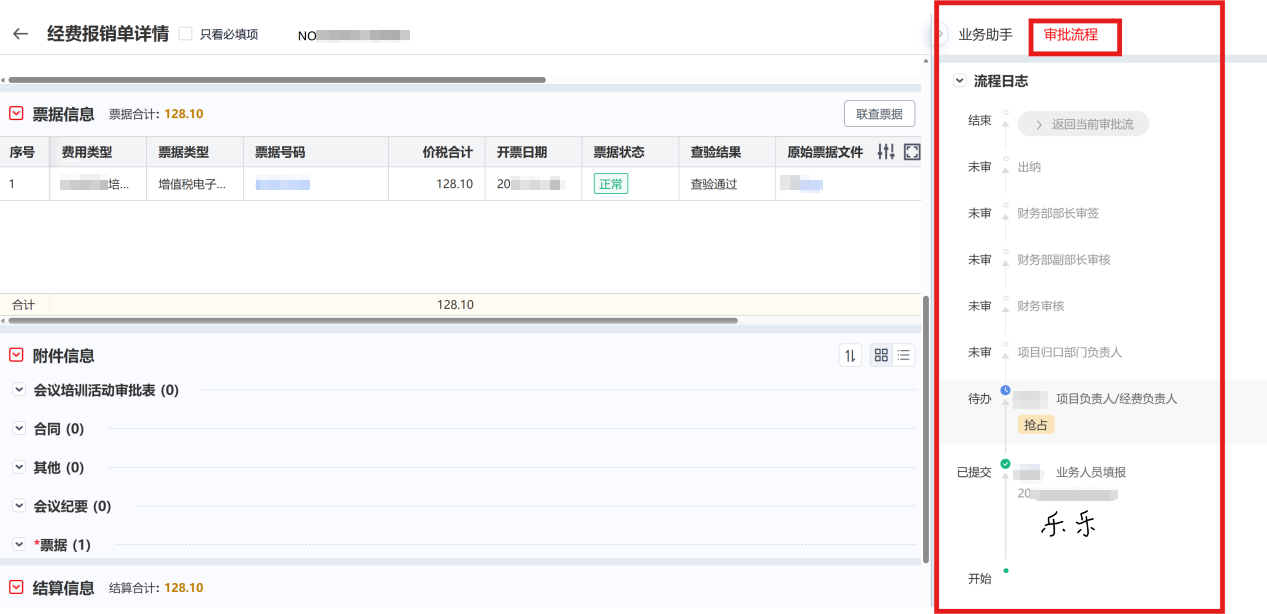Viewport: 1267px width, 614px height.
Task: Click the 联查票据 button
Action: coord(879,114)
